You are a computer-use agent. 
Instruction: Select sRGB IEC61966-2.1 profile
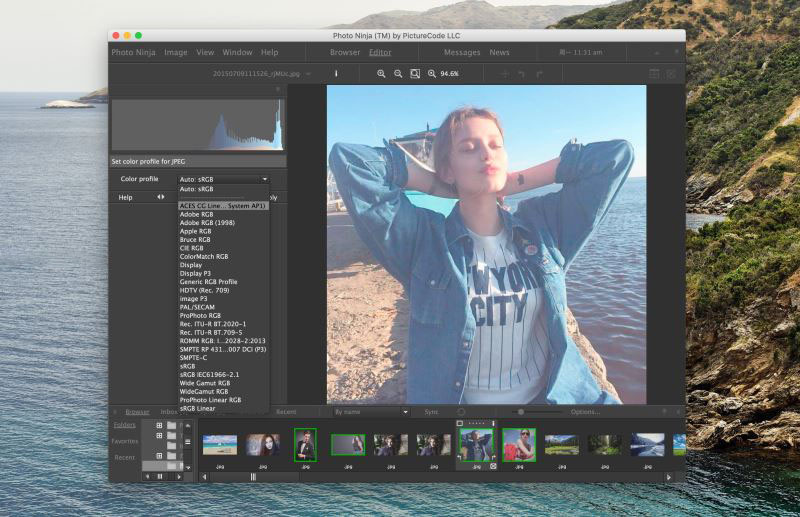[x=223, y=374]
